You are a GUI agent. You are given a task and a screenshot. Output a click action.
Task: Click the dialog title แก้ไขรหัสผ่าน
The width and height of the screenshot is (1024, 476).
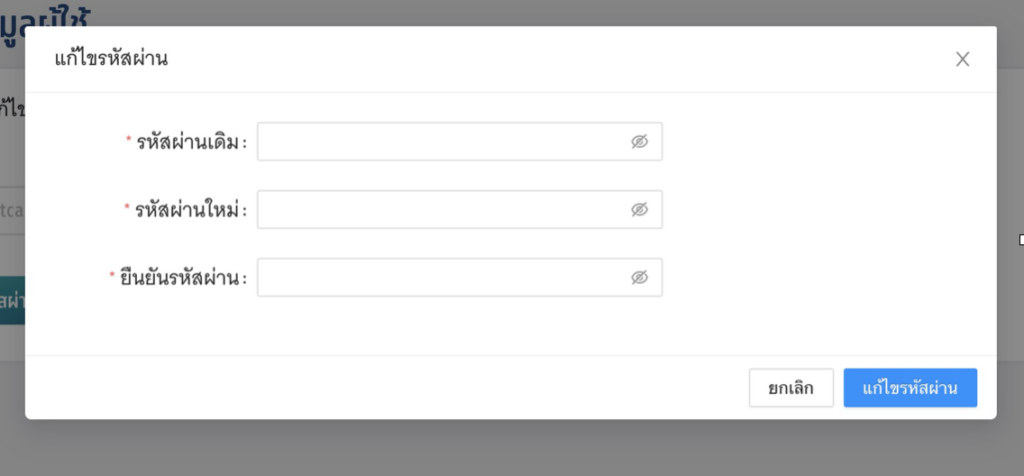[x=110, y=59]
